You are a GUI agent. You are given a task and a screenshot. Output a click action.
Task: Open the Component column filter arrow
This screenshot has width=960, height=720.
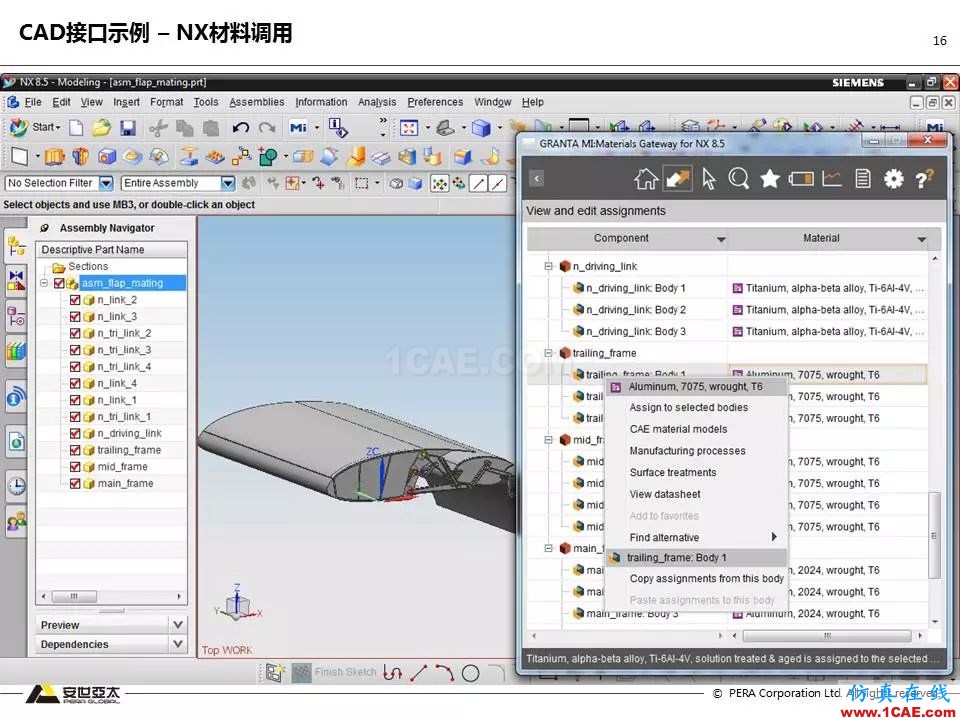pyautogui.click(x=721, y=239)
